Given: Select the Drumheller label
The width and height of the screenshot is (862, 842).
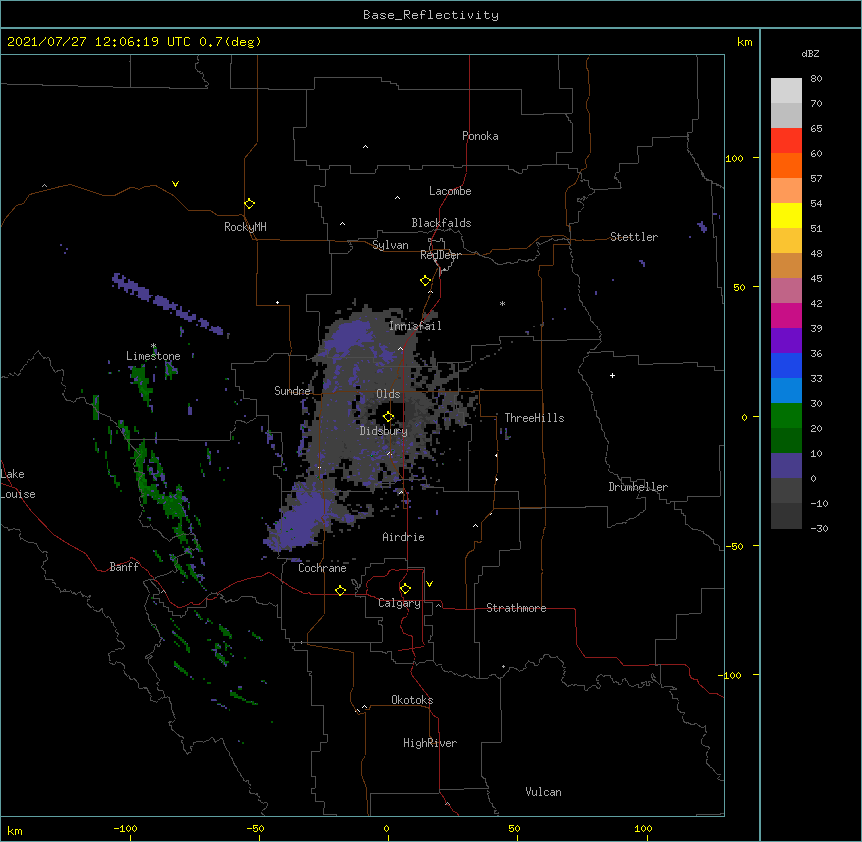Looking at the screenshot, I should (638, 487).
